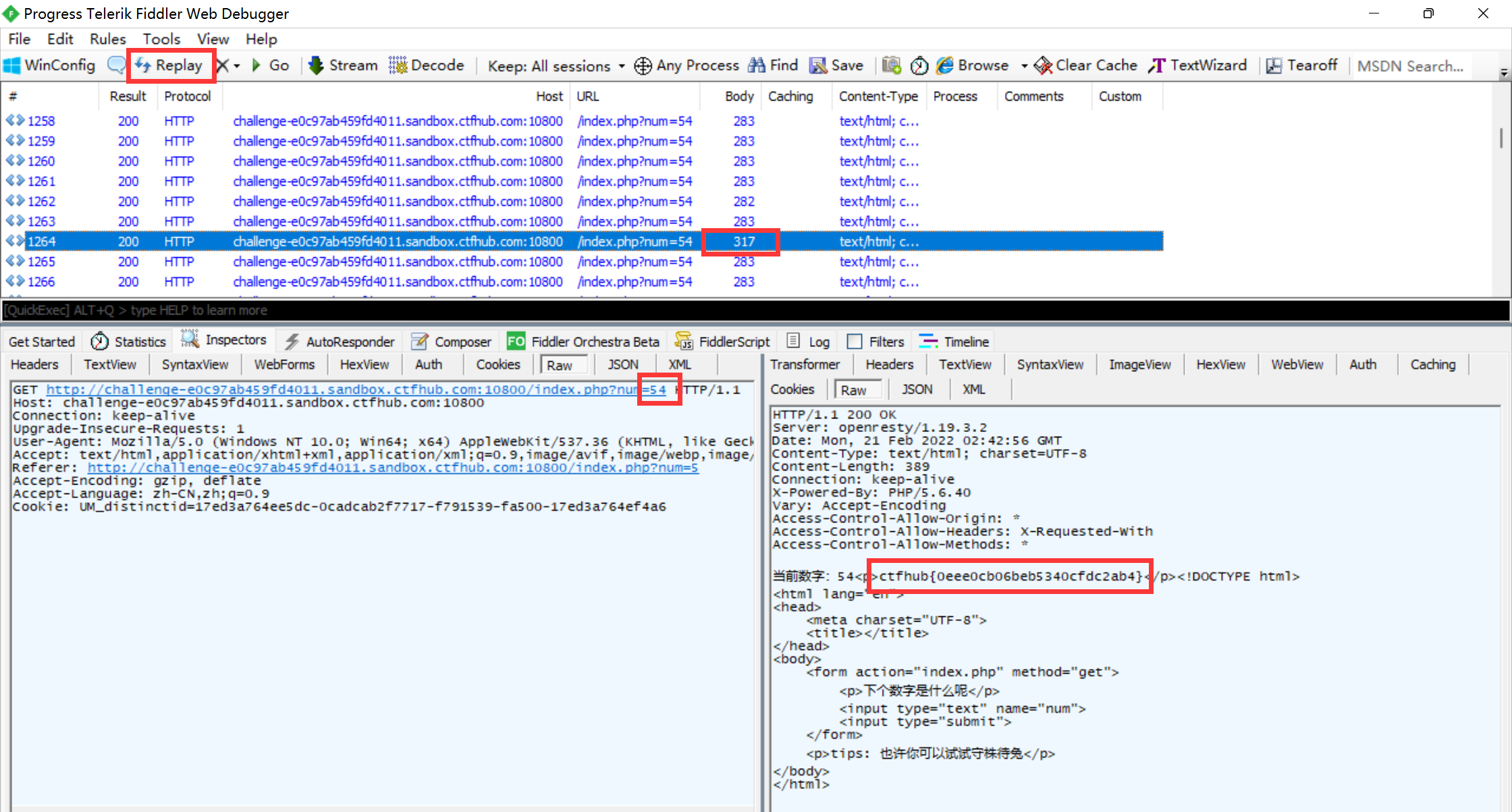Click the timer stopwatch icon

(x=919, y=65)
